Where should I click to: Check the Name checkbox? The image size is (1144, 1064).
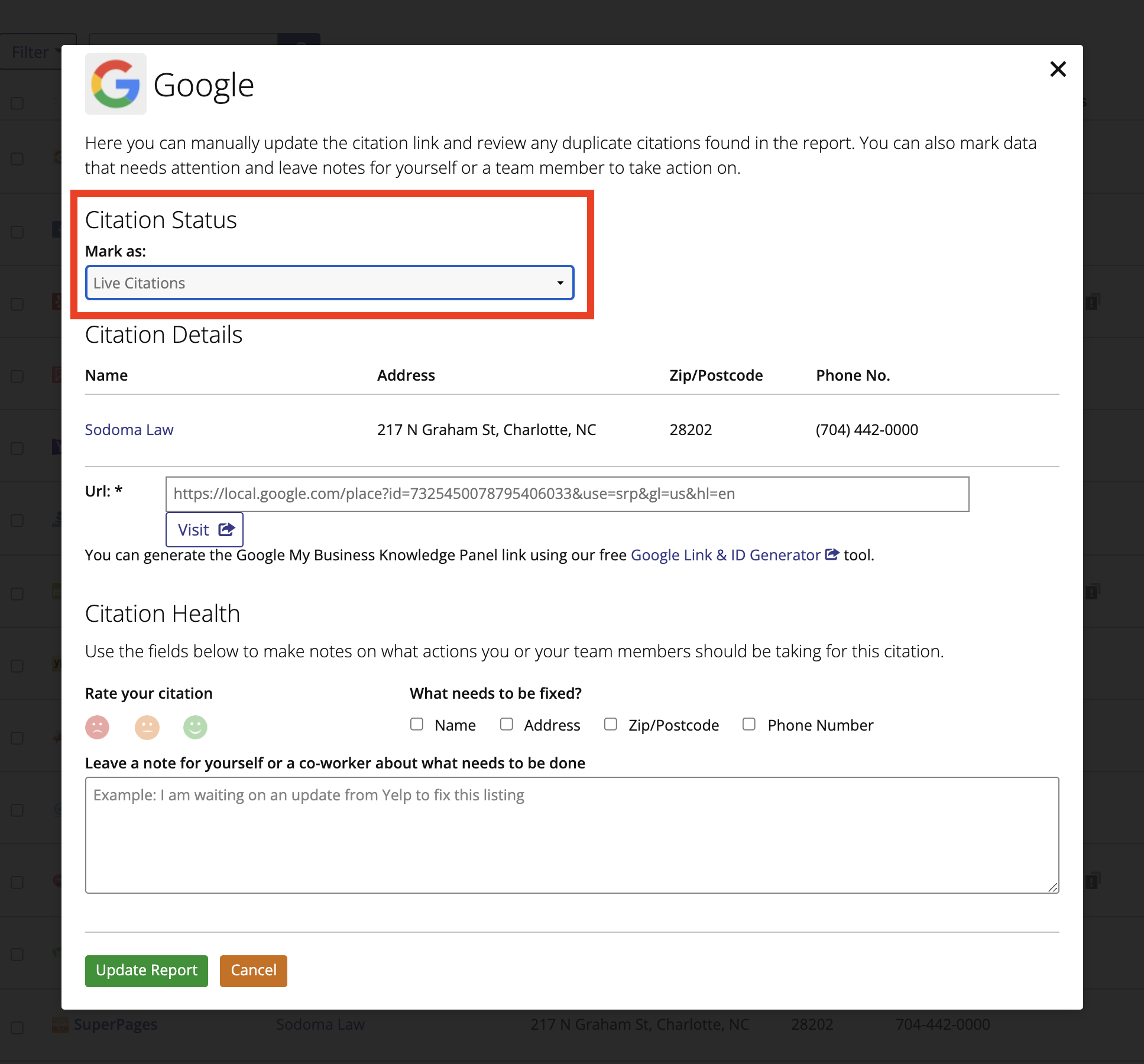(417, 724)
